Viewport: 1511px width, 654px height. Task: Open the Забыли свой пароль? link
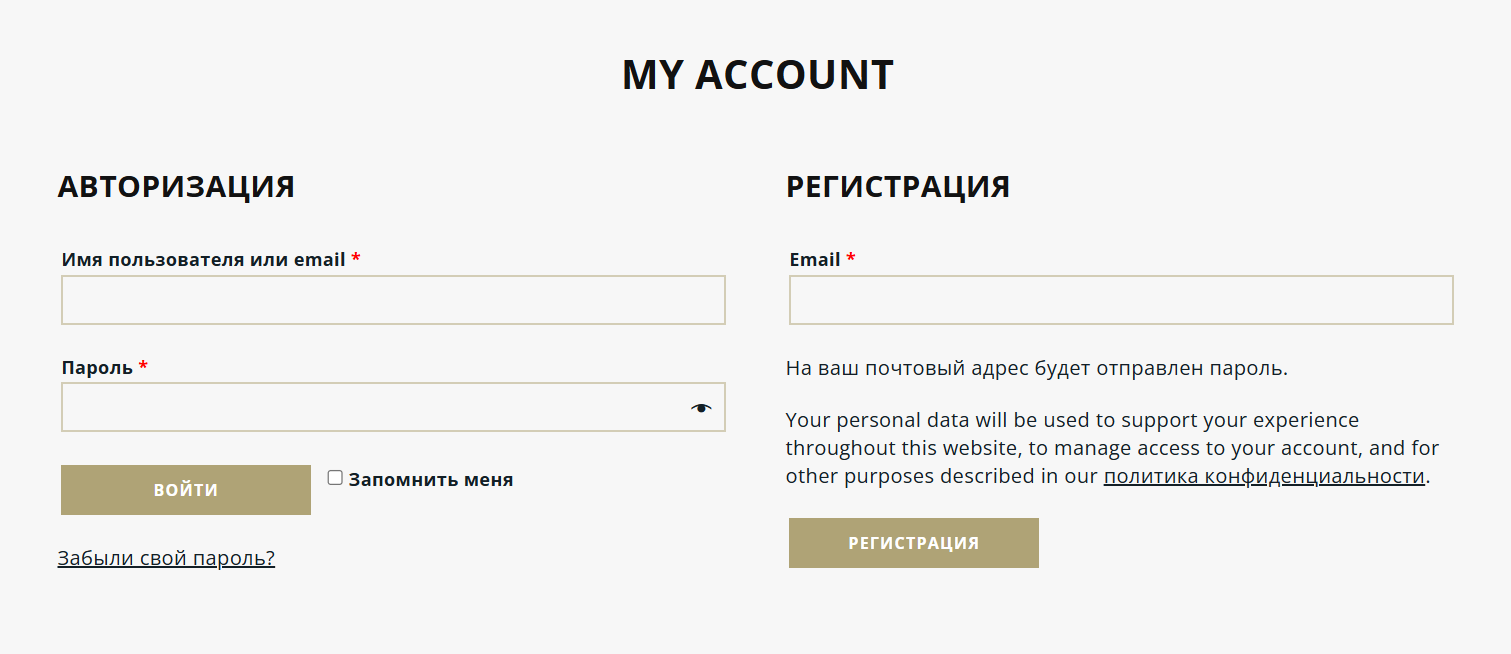point(167,558)
